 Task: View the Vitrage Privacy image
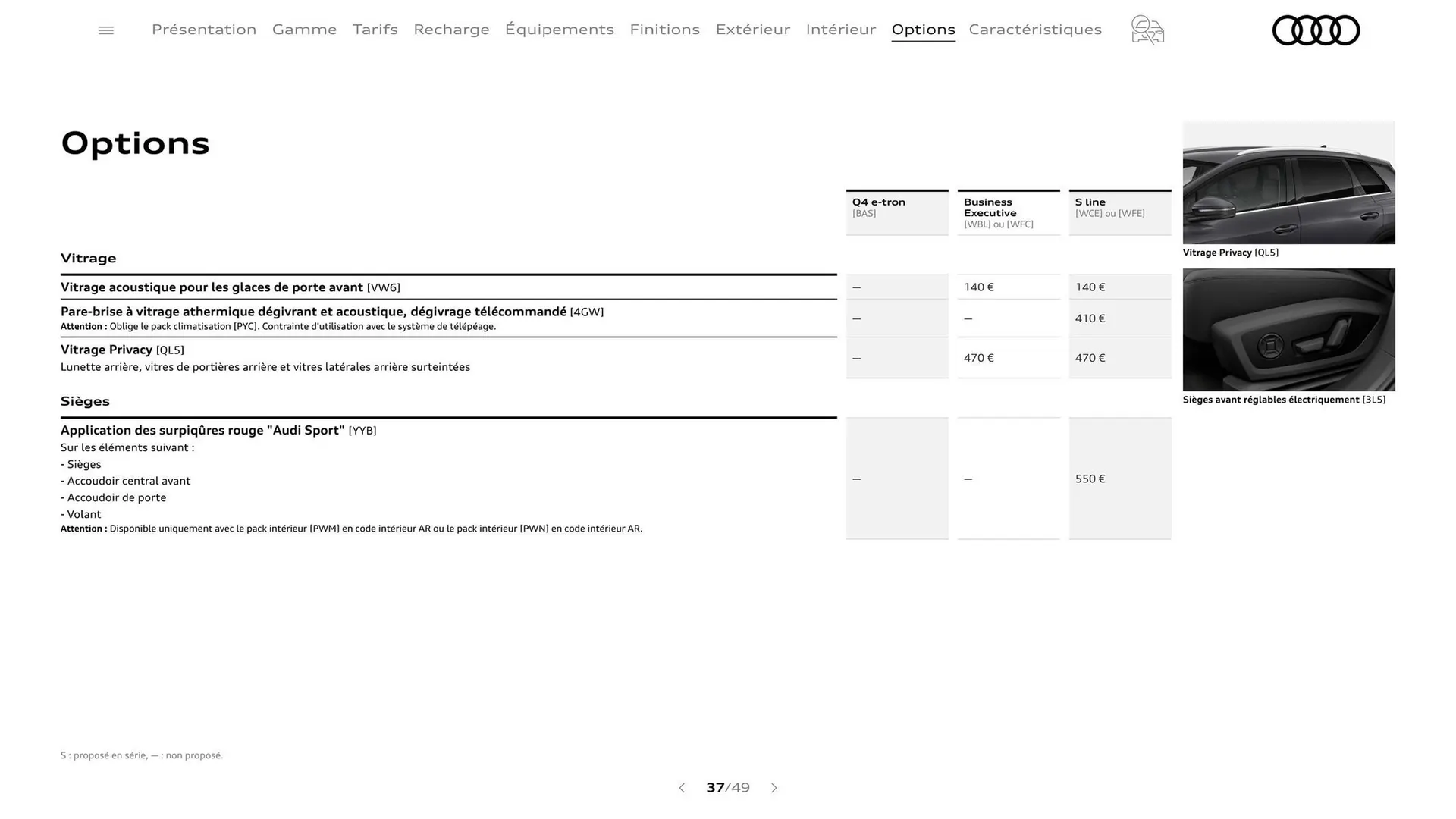[1288, 182]
